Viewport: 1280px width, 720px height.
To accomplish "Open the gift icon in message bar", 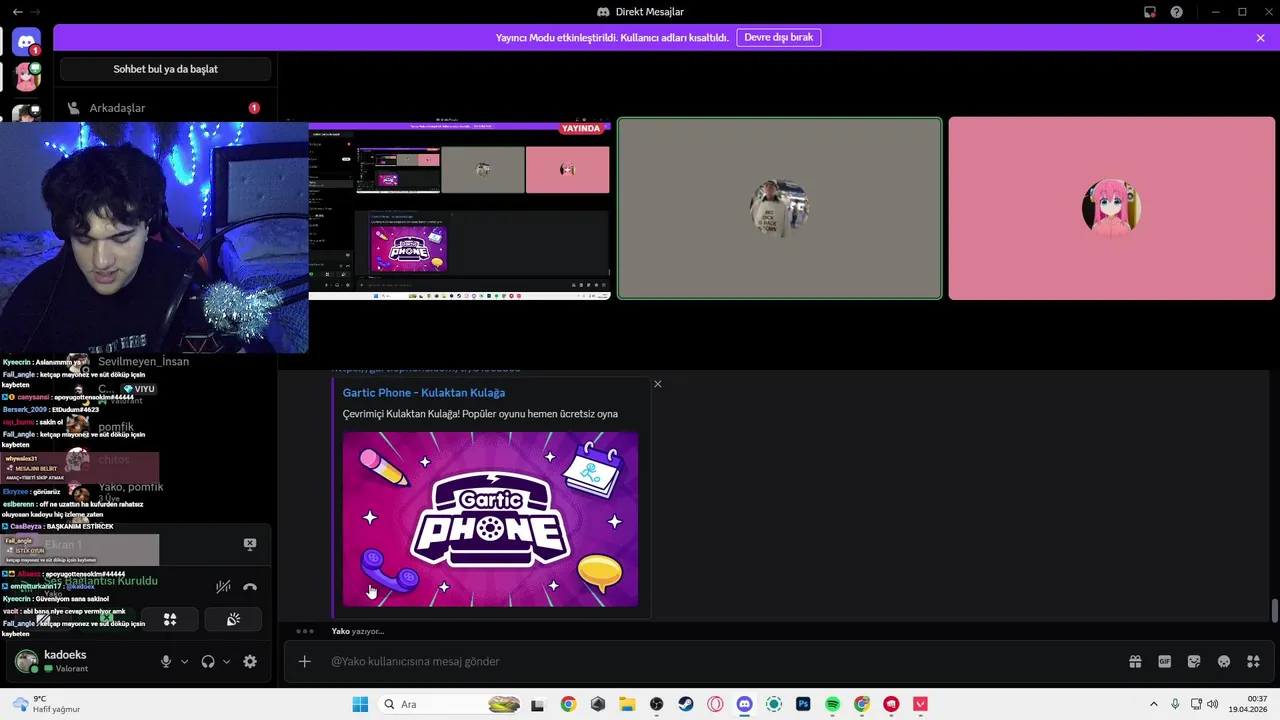I will (x=1135, y=661).
